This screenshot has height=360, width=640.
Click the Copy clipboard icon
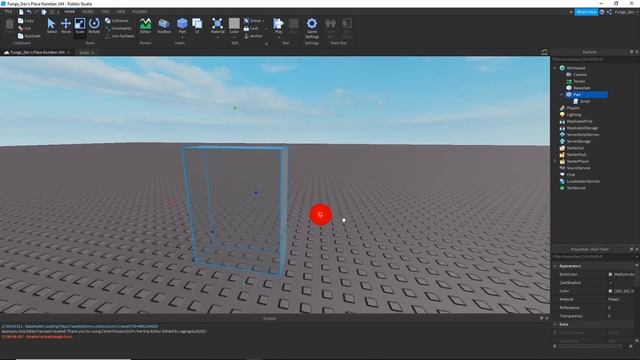(x=21, y=20)
